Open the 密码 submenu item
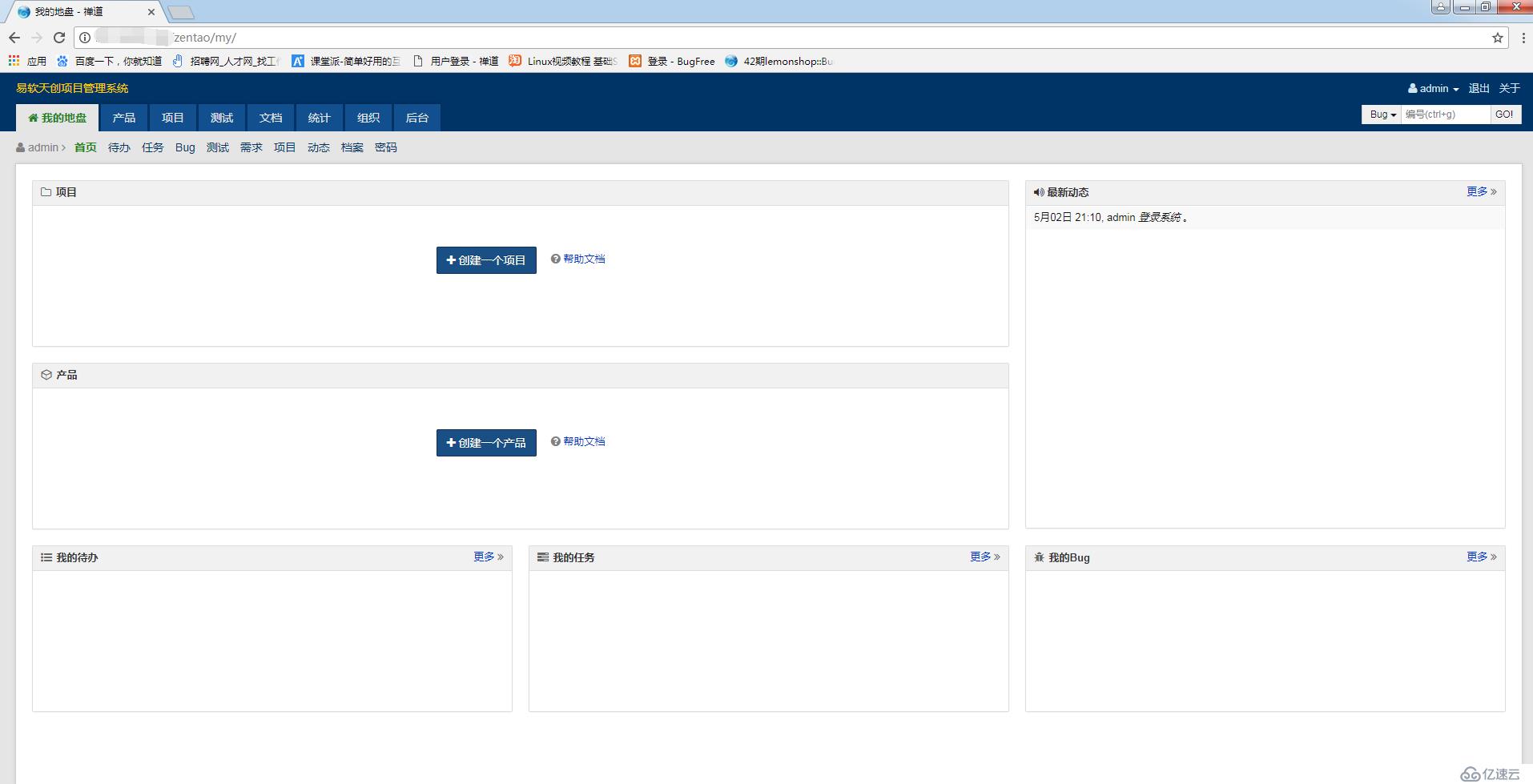 coord(386,147)
